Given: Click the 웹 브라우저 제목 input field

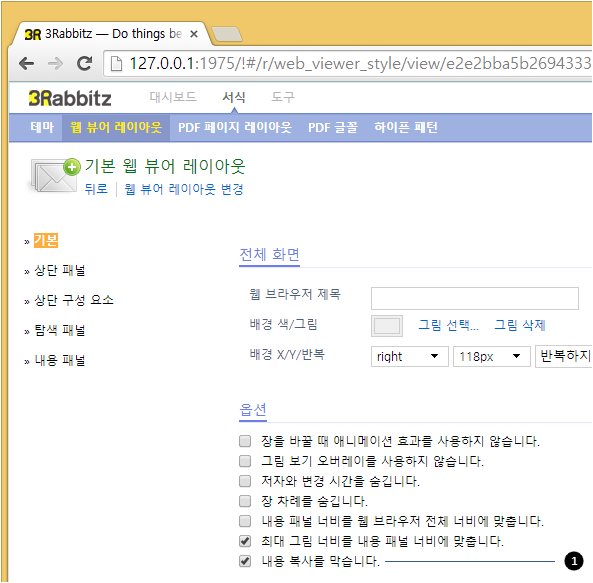Looking at the screenshot, I should (475, 299).
